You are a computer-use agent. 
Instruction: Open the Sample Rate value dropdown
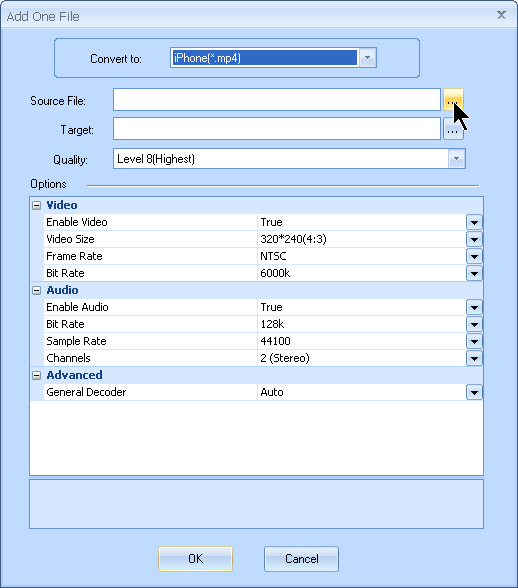tap(474, 341)
